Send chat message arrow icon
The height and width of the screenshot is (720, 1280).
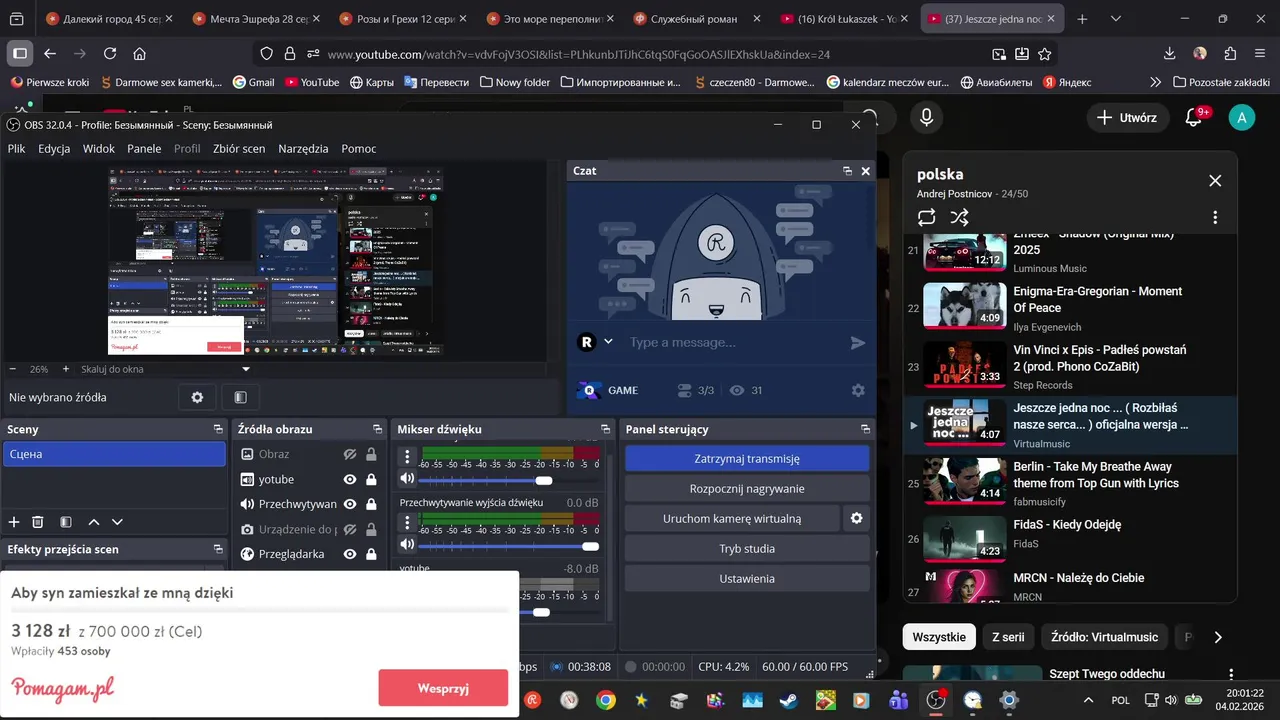click(857, 342)
